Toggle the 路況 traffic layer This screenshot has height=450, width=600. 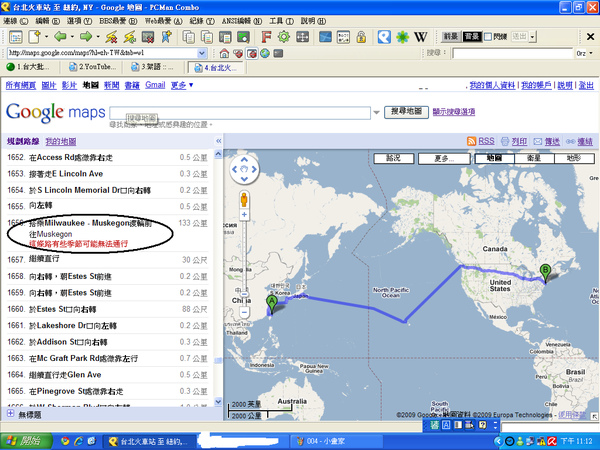tap(393, 158)
